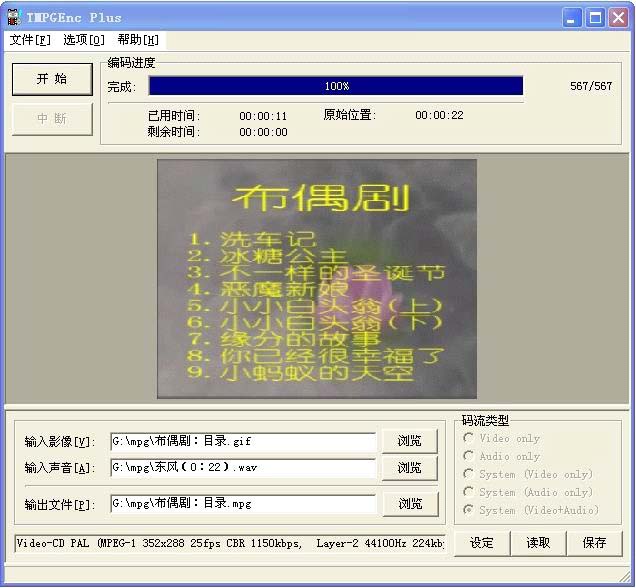Click the TMPGEnc Plus title bar icon
The width and height of the screenshot is (636, 588).
13,17
